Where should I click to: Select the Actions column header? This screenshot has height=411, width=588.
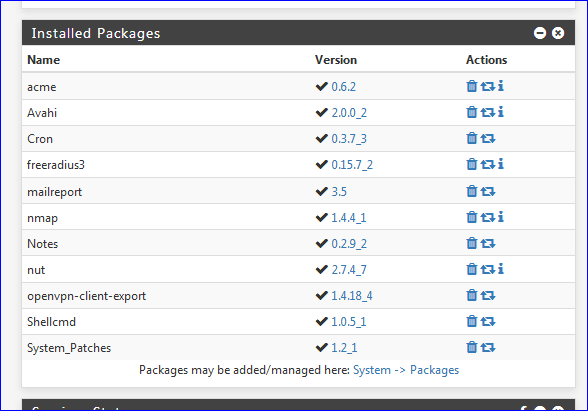tap(486, 60)
